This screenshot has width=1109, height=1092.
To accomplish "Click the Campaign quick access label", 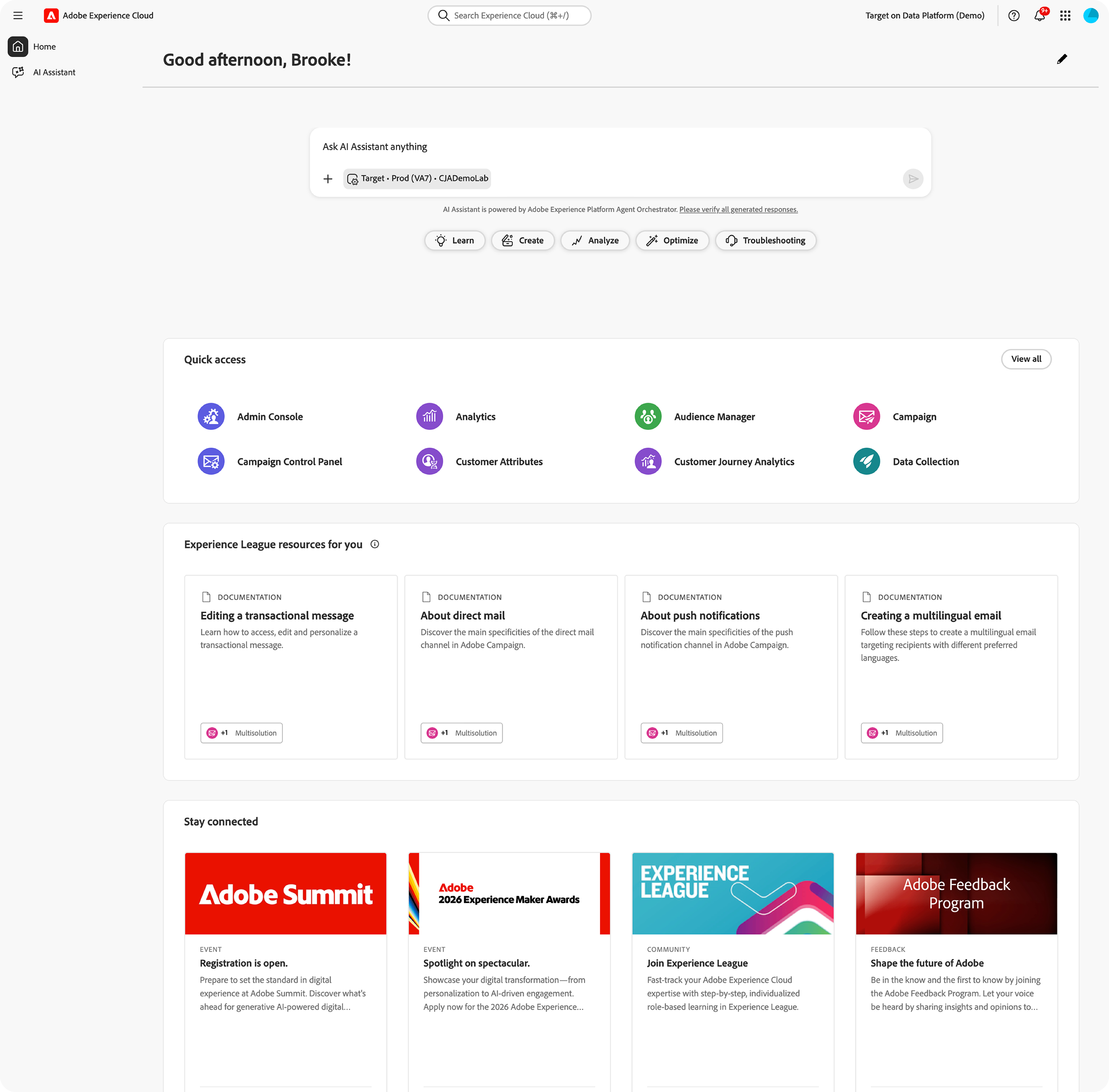I will [x=914, y=417].
